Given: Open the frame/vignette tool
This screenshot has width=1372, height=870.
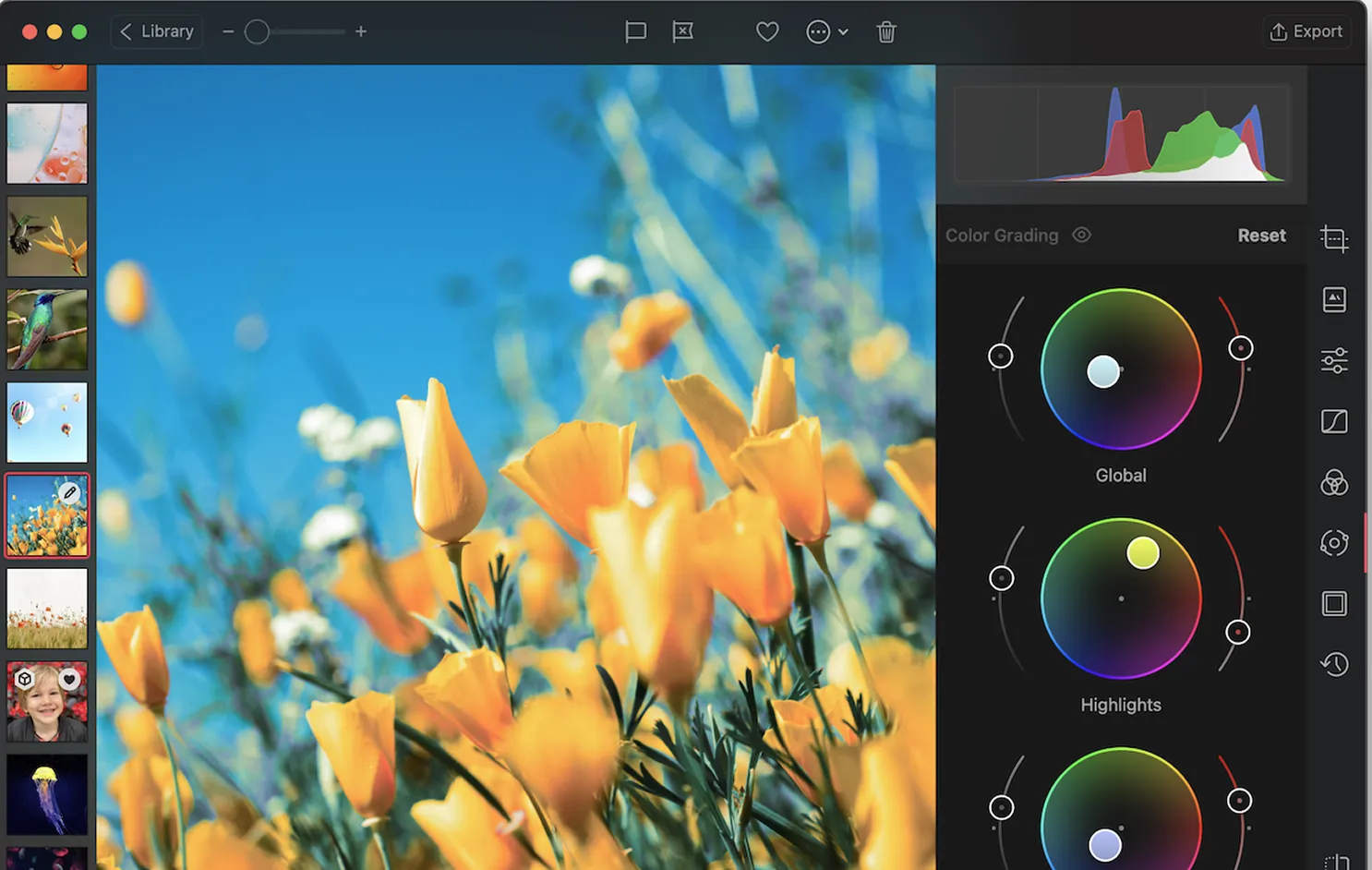Looking at the screenshot, I should point(1334,604).
